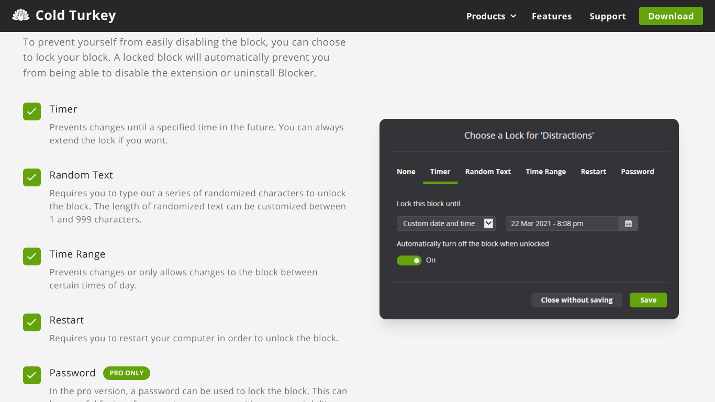The width and height of the screenshot is (715, 402).
Task: Select the Time Range lock tab
Action: tap(545, 172)
